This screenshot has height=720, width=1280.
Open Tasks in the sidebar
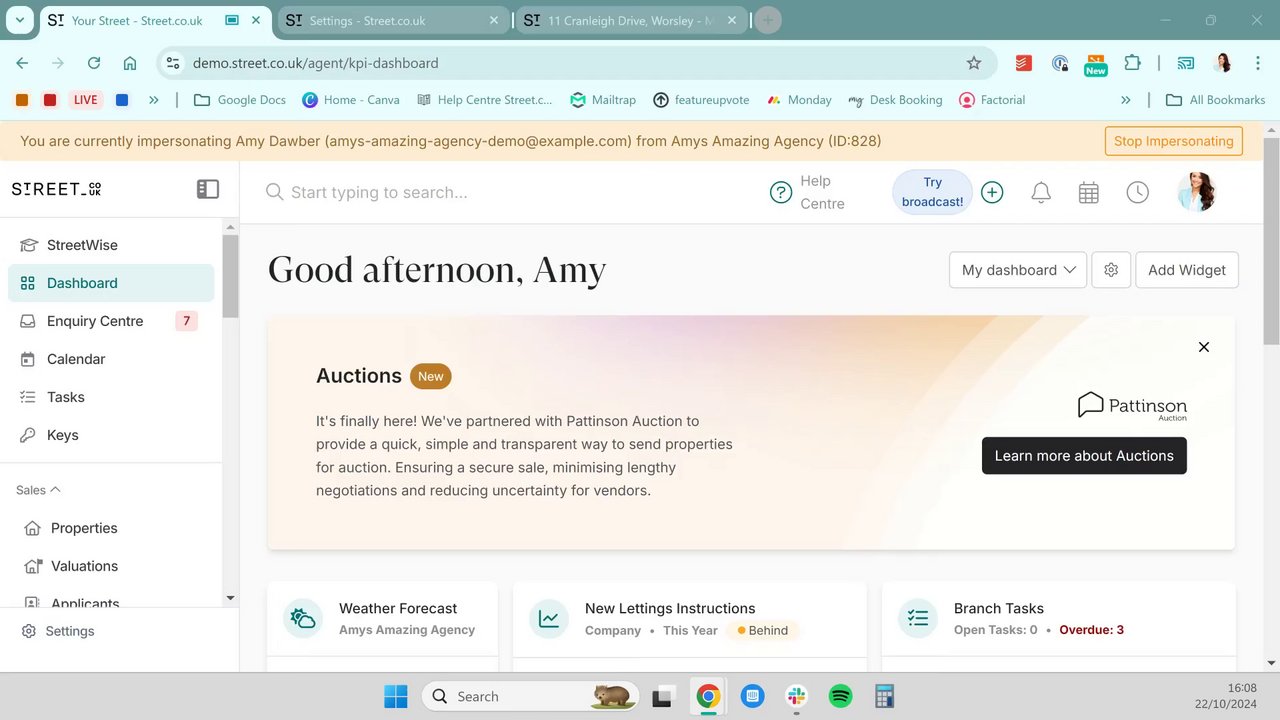(x=111, y=397)
